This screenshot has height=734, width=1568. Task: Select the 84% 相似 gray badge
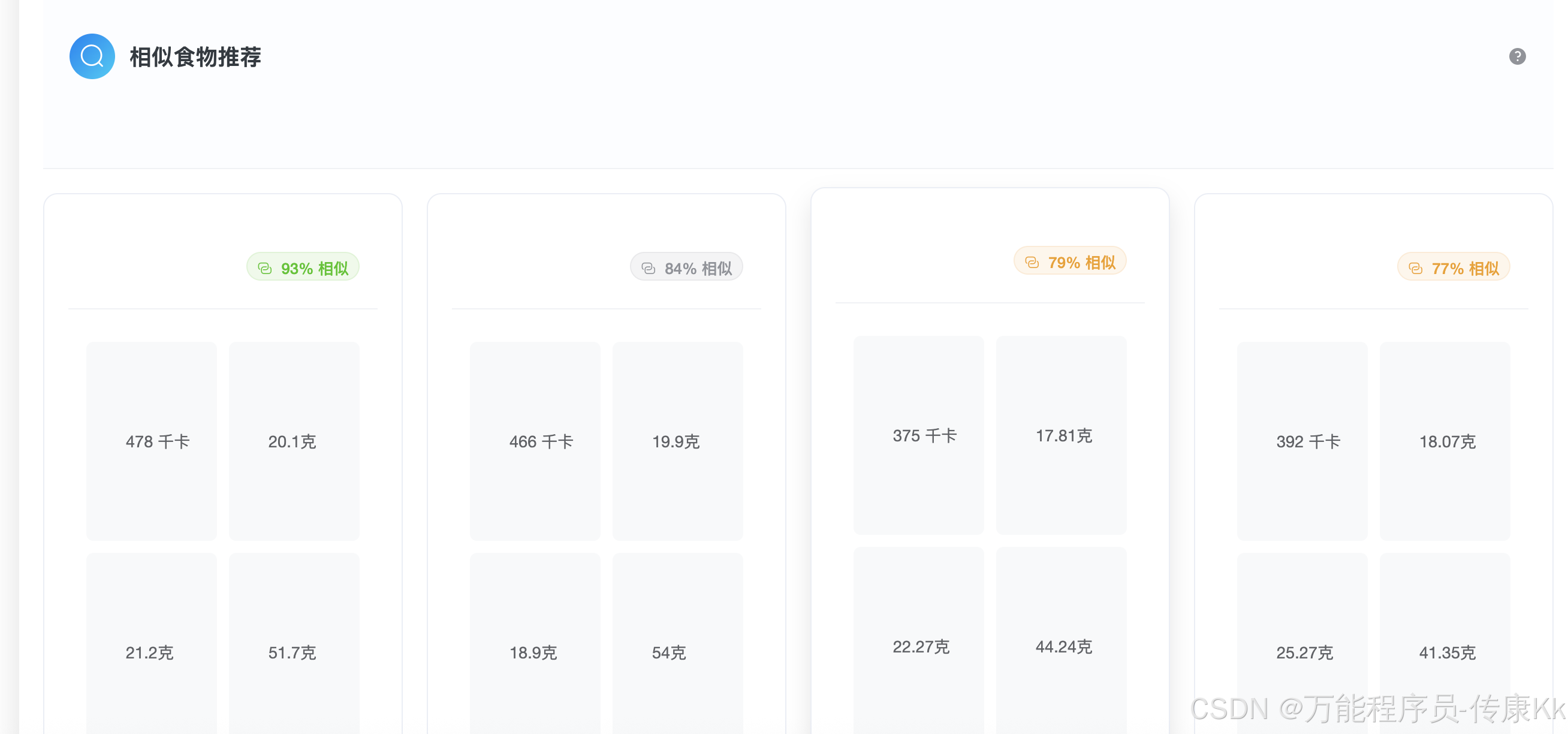point(687,267)
